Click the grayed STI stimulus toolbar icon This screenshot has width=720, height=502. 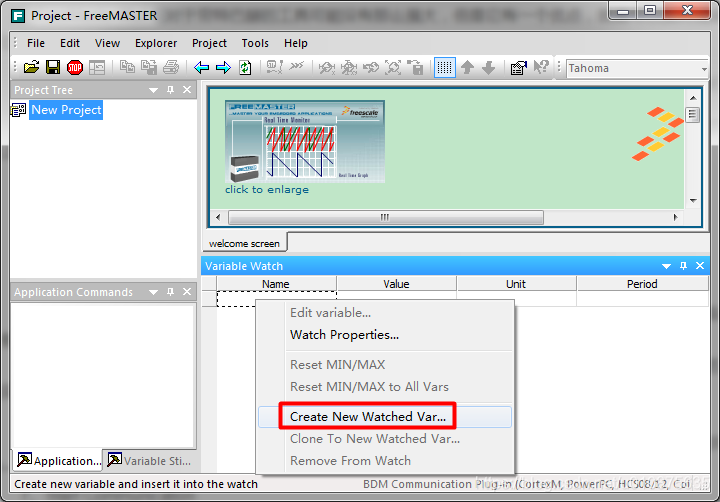pyautogui.click(x=275, y=67)
